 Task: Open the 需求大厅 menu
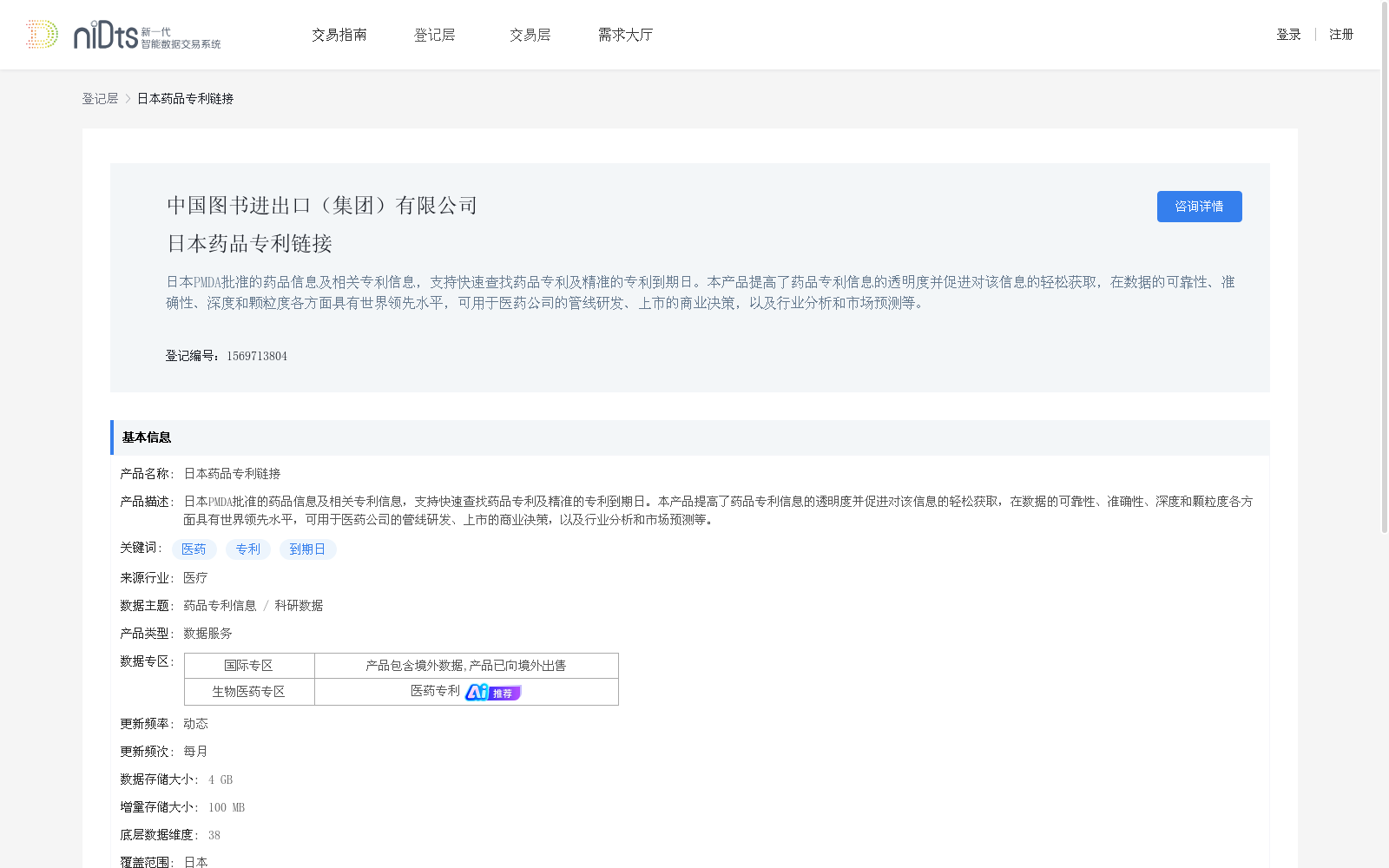625,35
